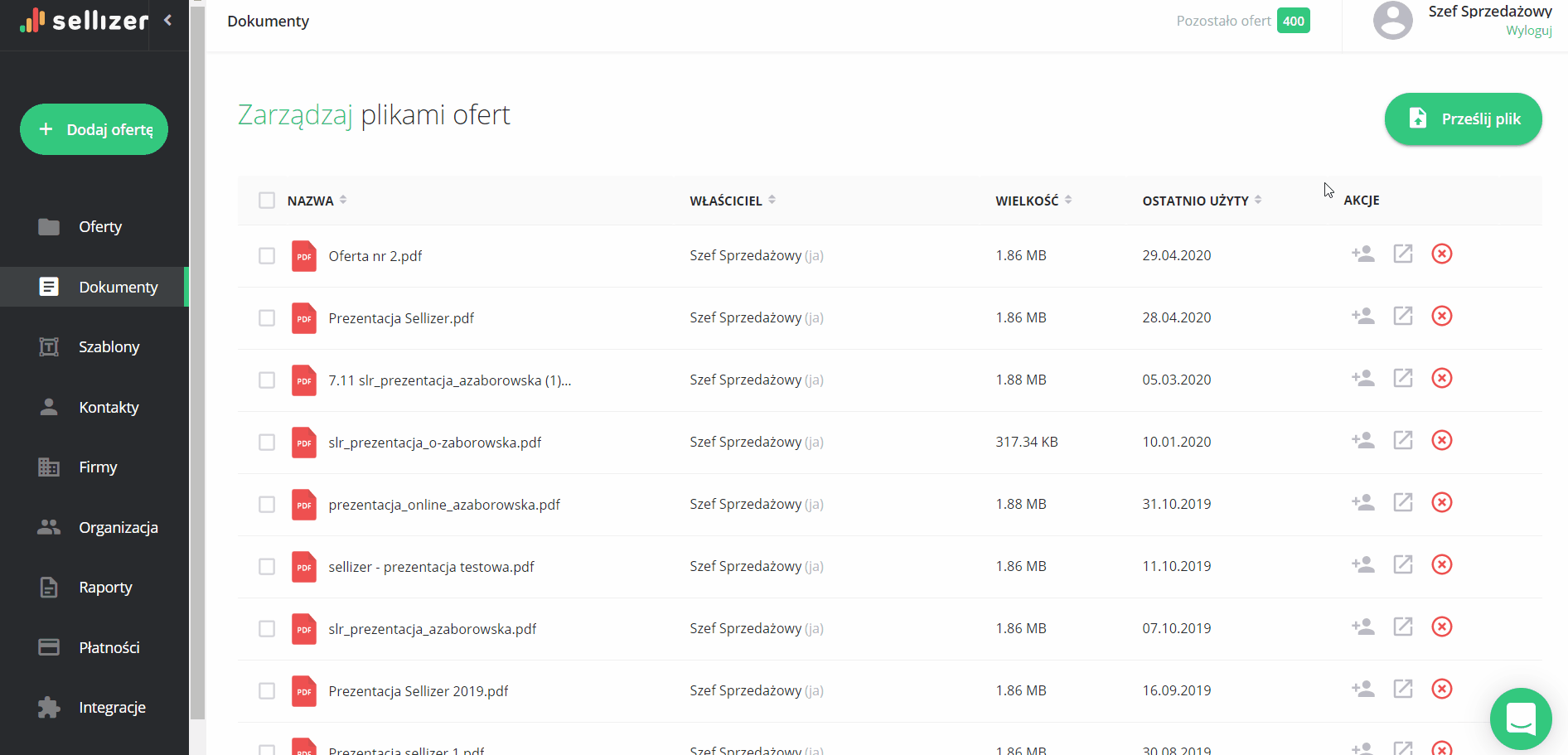The width and height of the screenshot is (1568, 755).
Task: Click share icon for sellizer - prezentacja testowa.pdf
Action: (1362, 565)
